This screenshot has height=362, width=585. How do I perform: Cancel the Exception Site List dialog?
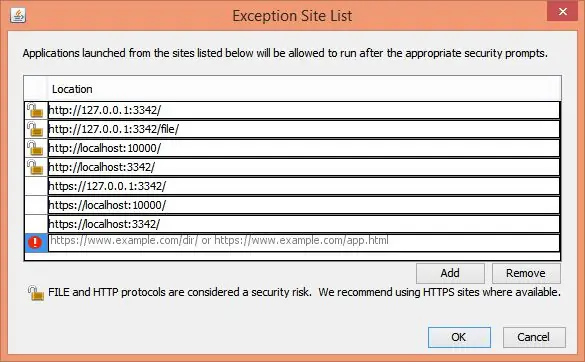534,337
